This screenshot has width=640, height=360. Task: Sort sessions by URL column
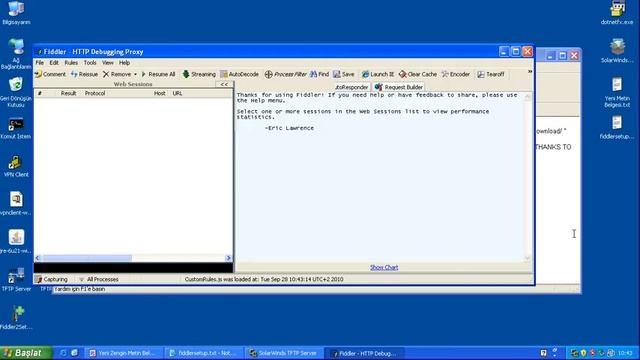tap(177, 93)
